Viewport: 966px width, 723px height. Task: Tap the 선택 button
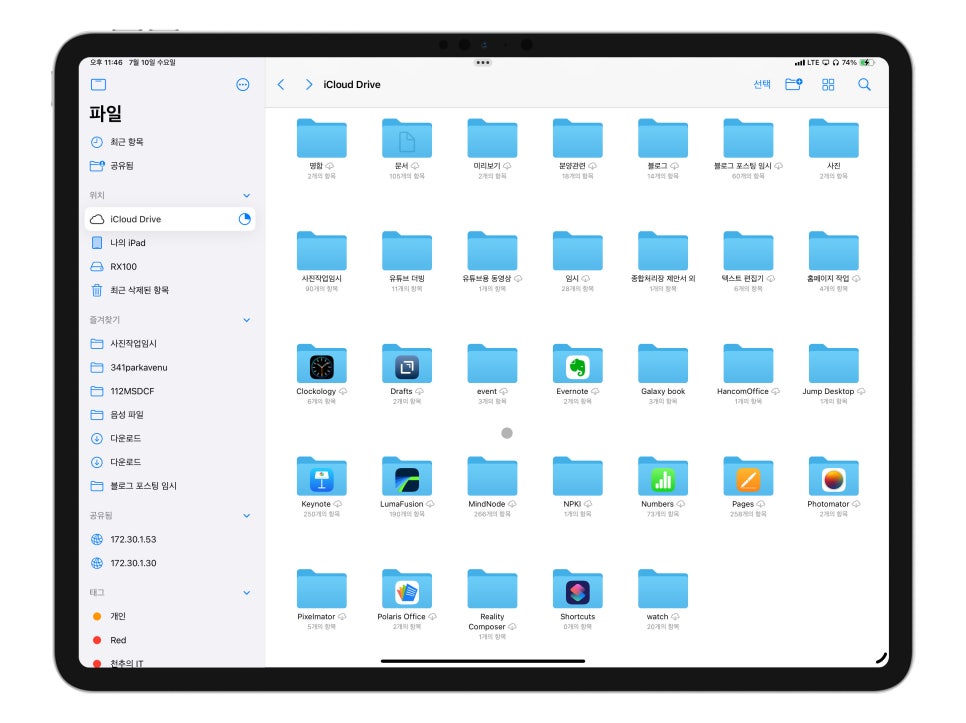(x=762, y=84)
